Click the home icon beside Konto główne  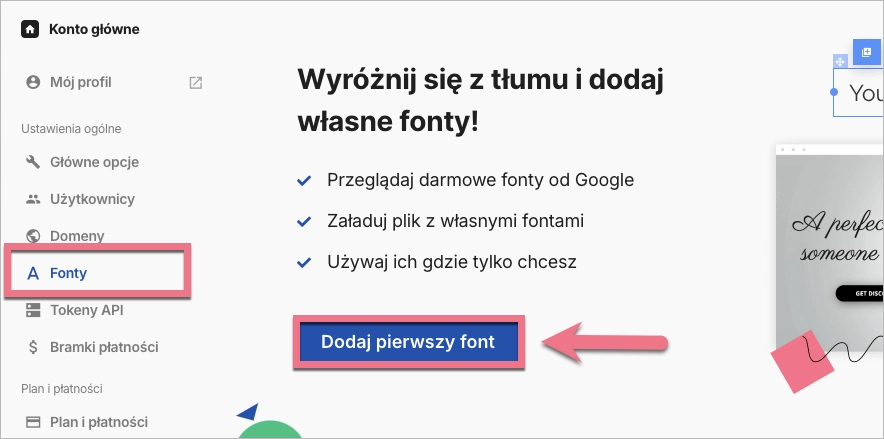click(x=30, y=29)
